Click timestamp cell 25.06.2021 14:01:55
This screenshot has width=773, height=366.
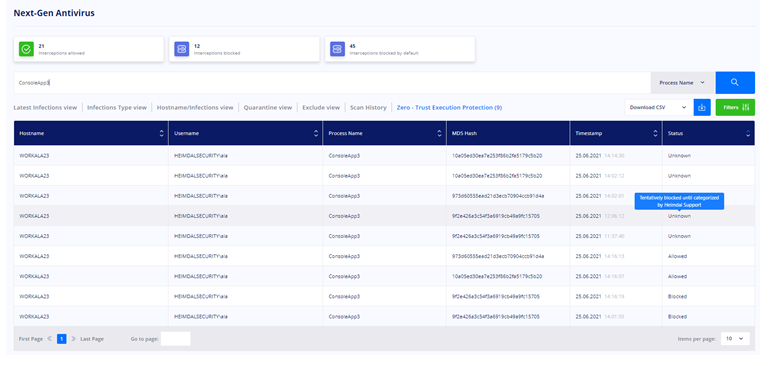click(600, 317)
